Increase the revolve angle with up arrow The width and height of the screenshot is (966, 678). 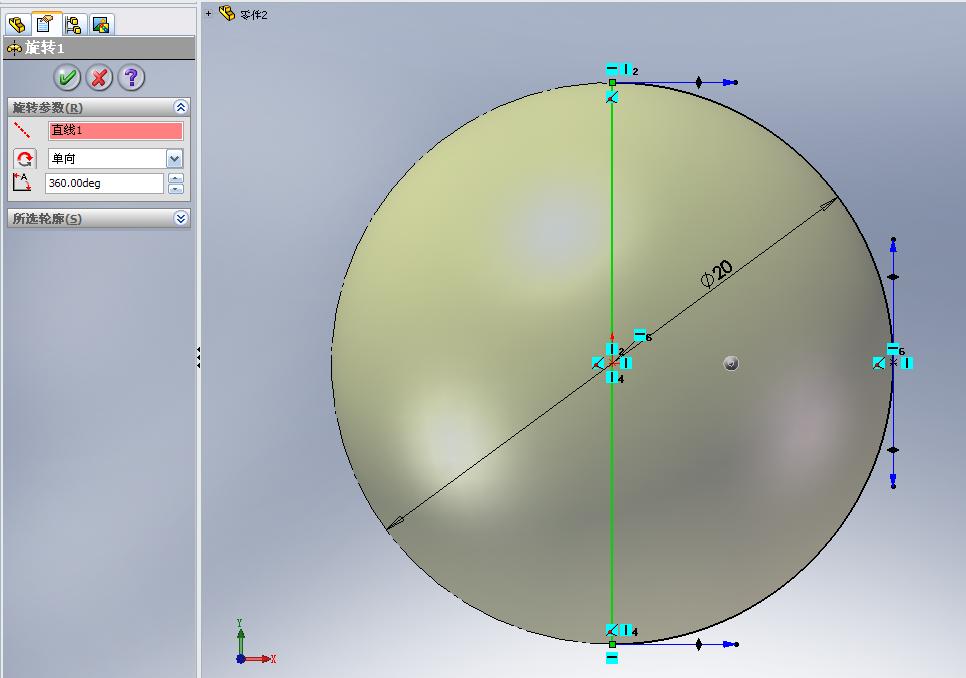tap(176, 178)
